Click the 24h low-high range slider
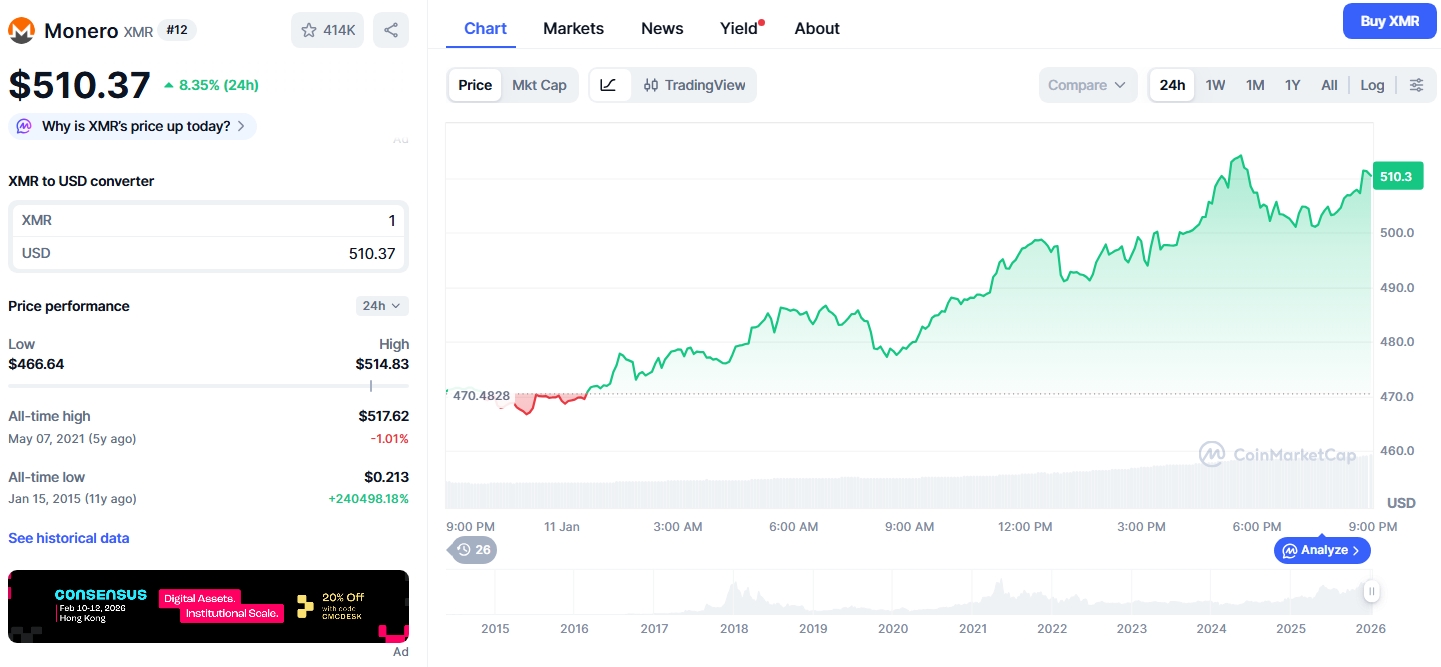Viewport: 1441px width, 667px height. [x=208, y=386]
